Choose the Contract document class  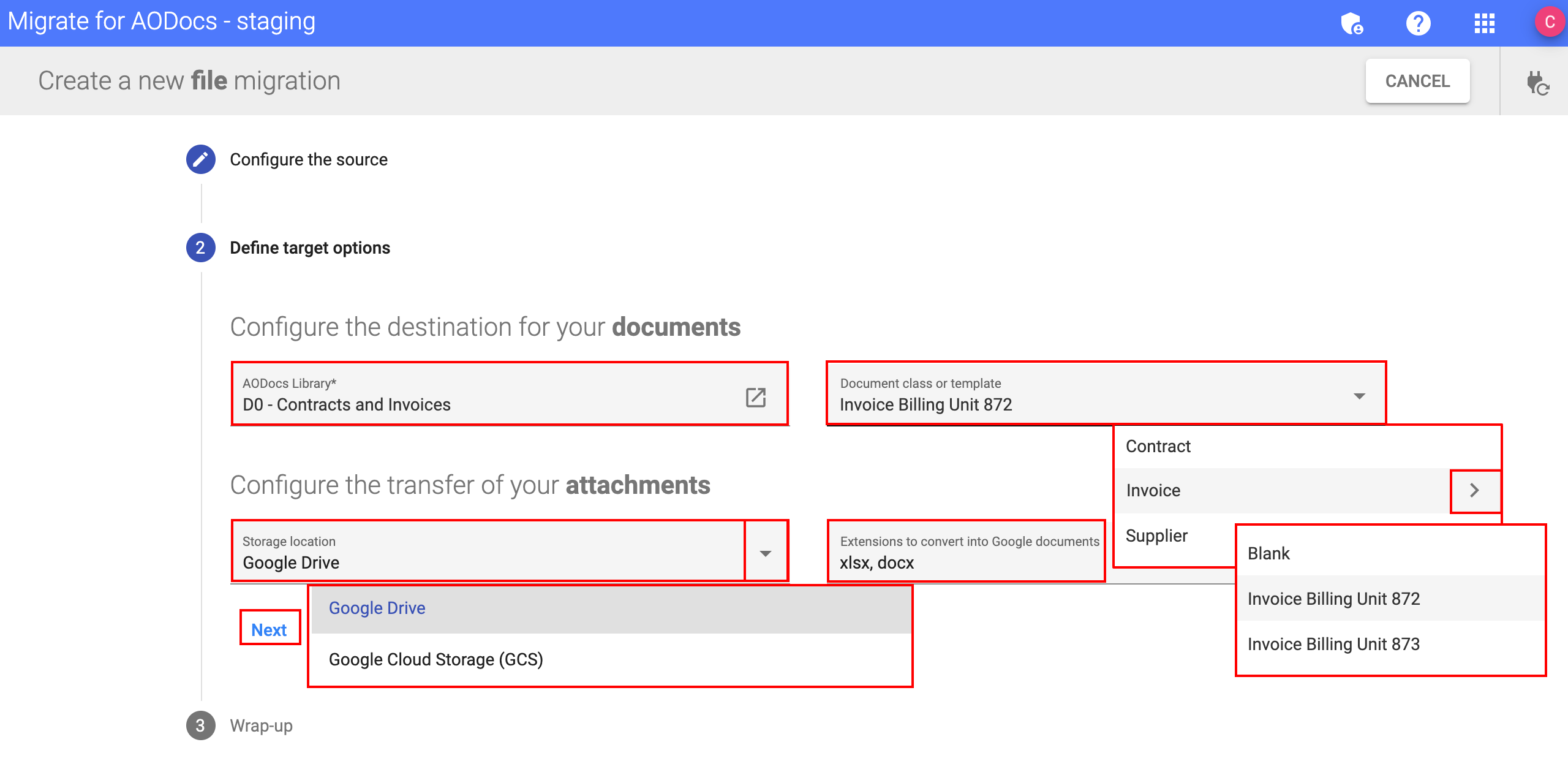click(x=1158, y=446)
